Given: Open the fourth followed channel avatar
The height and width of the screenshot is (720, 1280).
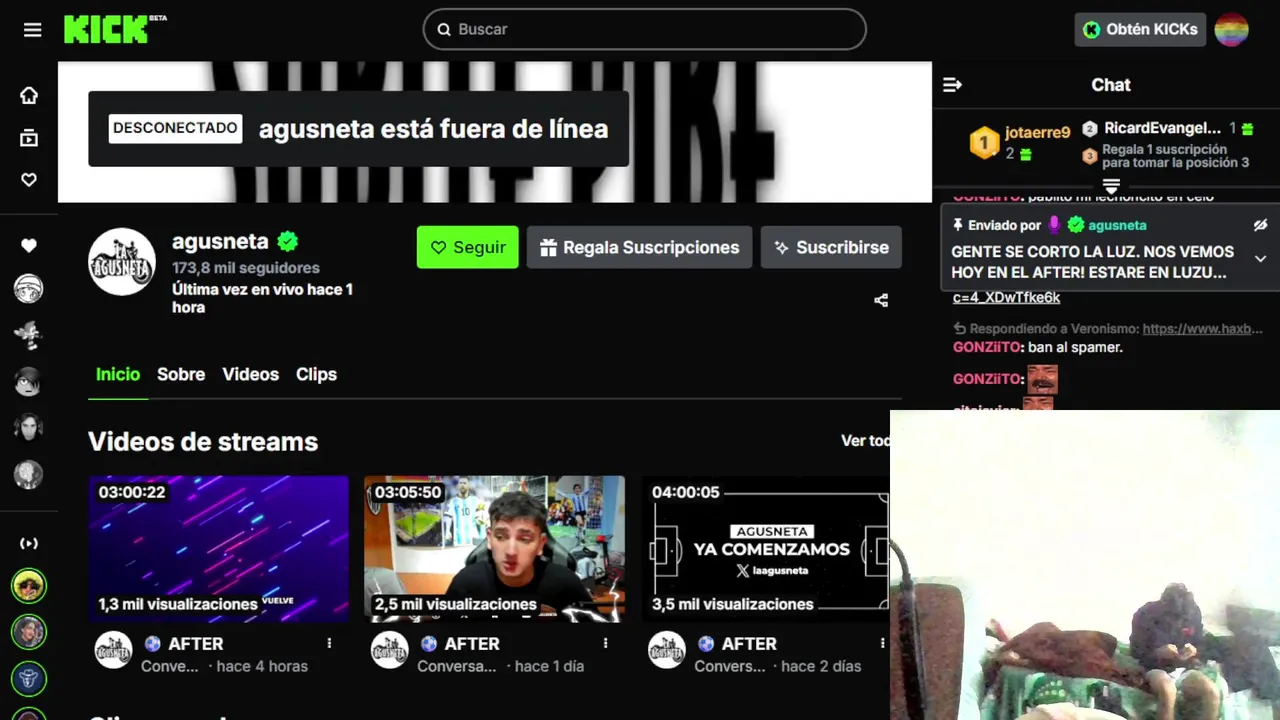Looking at the screenshot, I should (29, 427).
